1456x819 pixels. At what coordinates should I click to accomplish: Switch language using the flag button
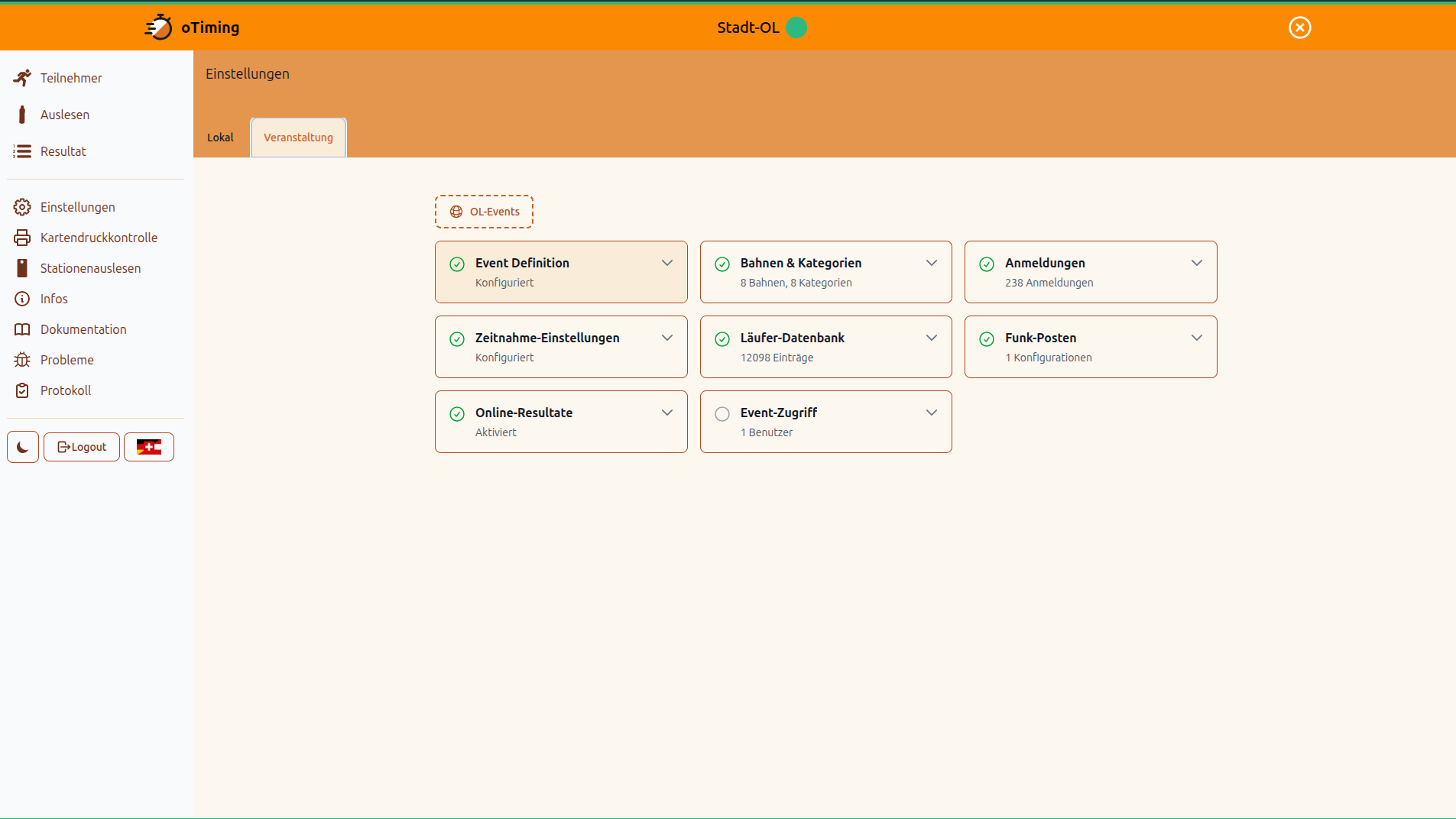(x=149, y=447)
